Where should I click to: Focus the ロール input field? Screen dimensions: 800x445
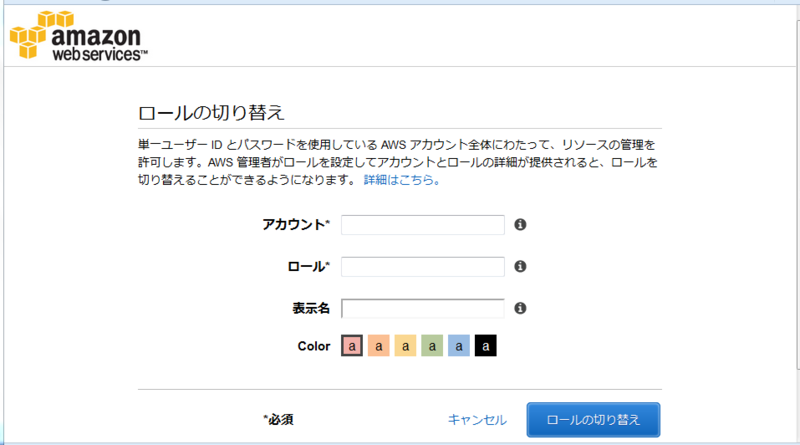point(422,267)
